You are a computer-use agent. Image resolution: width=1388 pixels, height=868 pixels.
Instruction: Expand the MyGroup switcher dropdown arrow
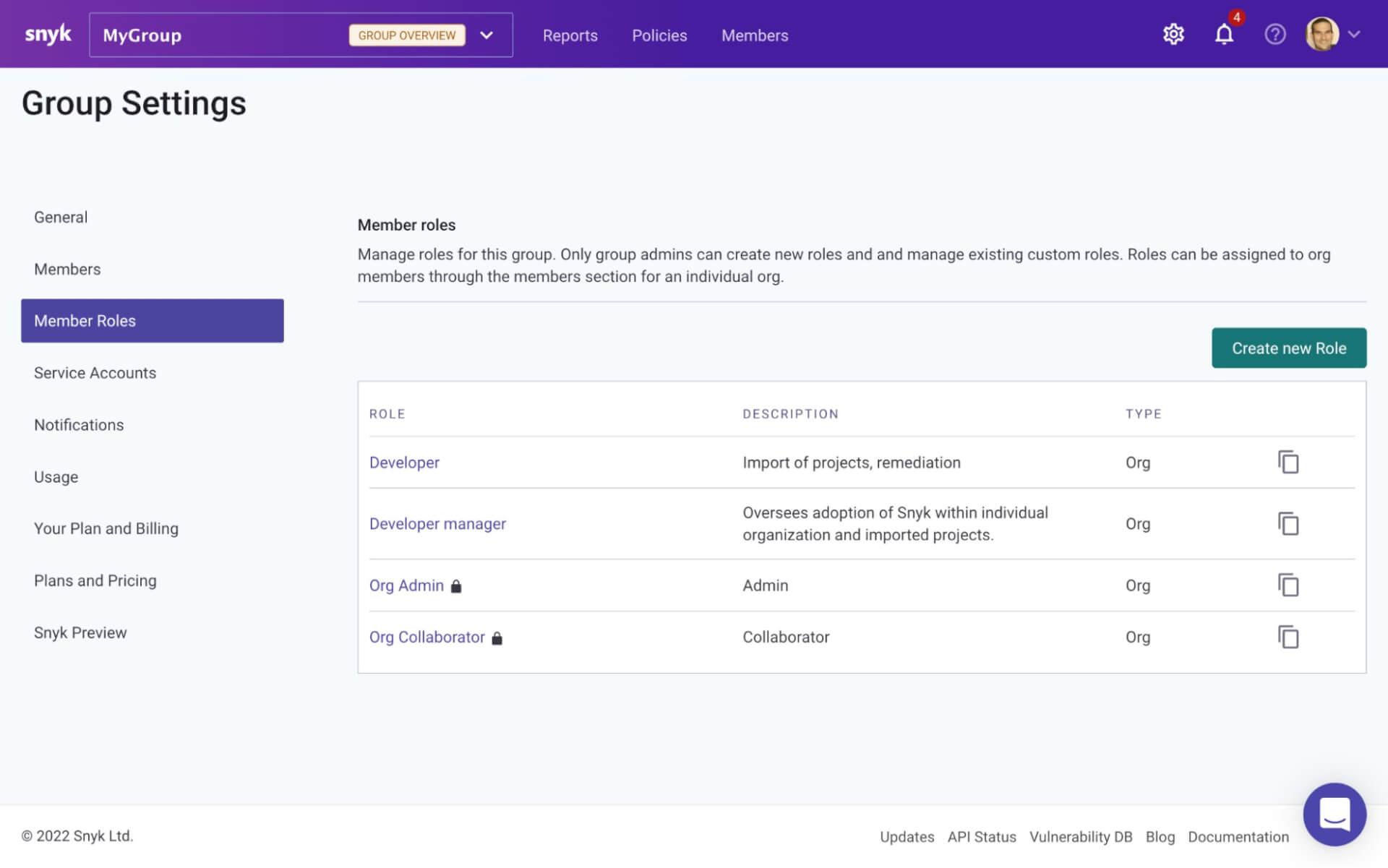pos(487,35)
